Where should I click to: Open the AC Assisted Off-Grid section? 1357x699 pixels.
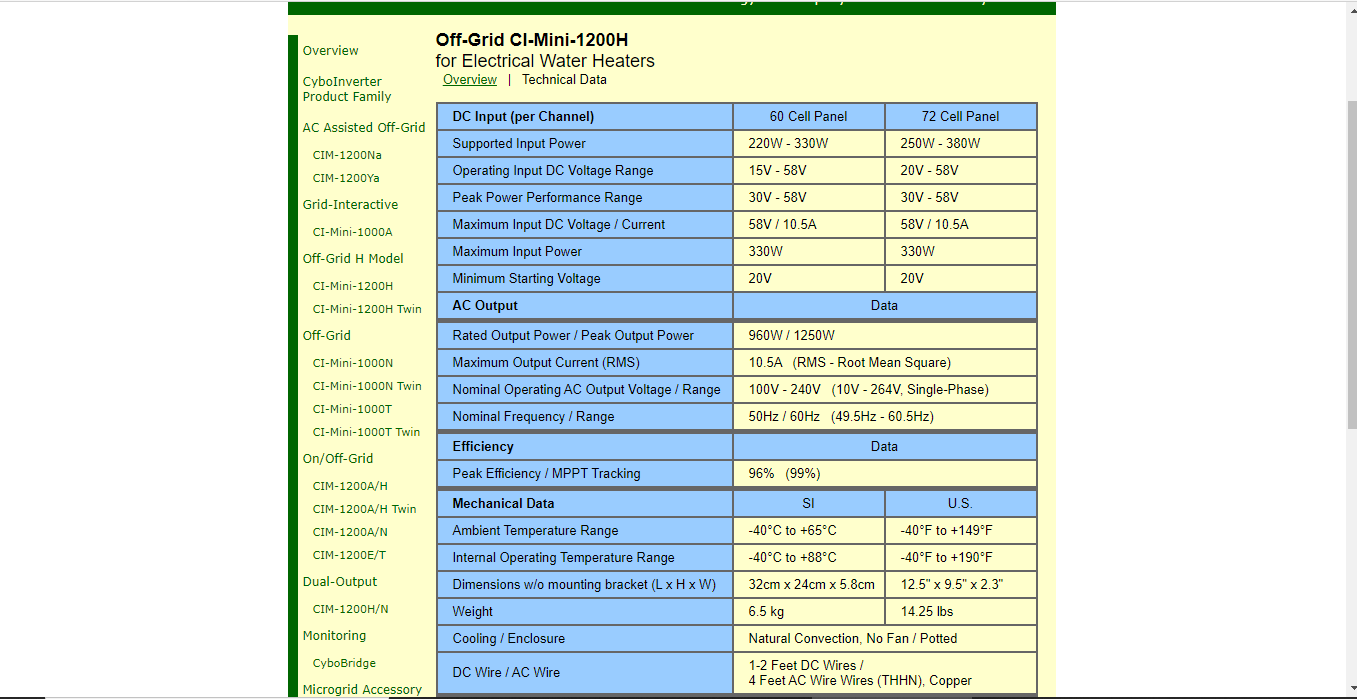pyautogui.click(x=364, y=128)
